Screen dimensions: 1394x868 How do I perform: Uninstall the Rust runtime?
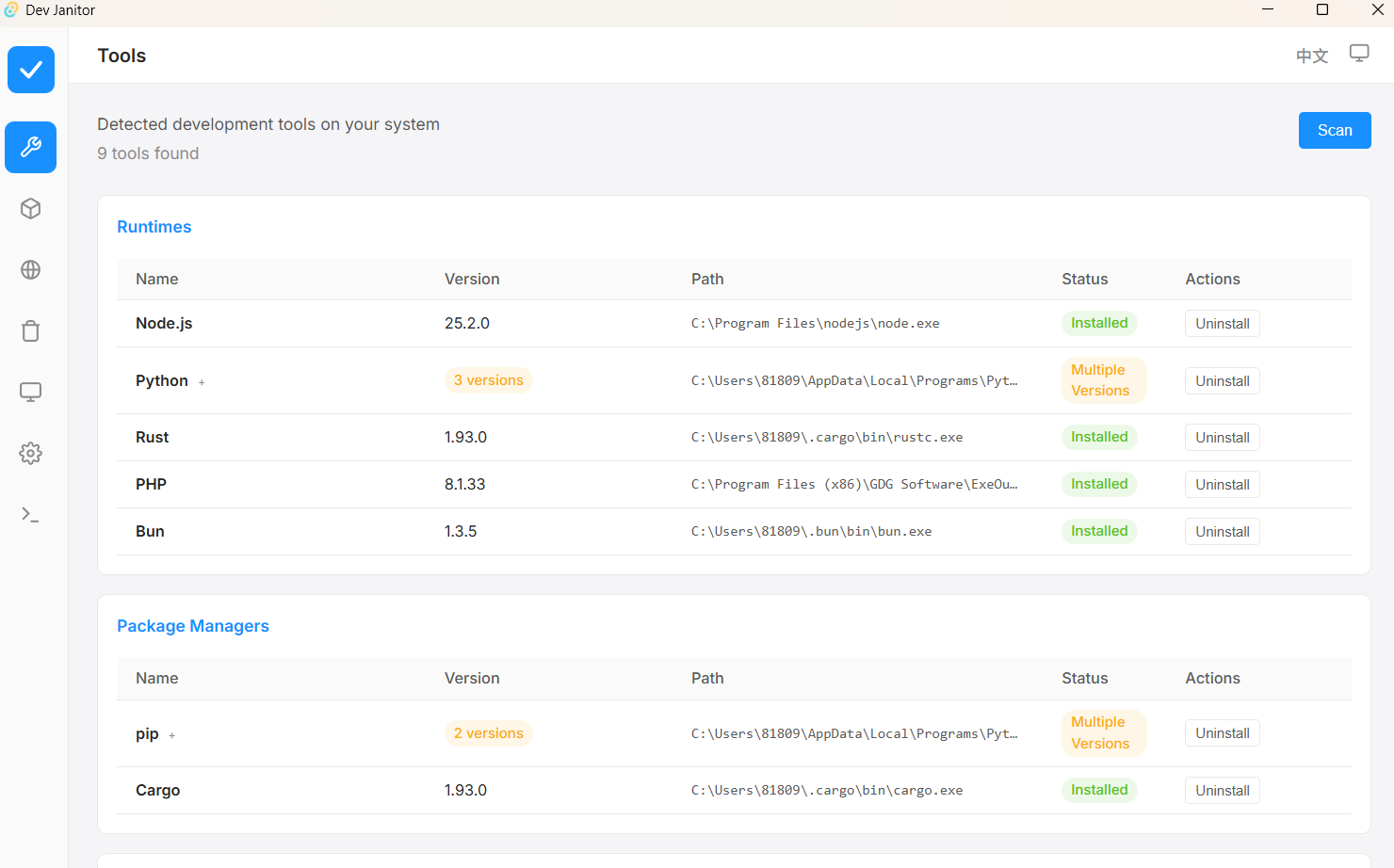(1222, 438)
